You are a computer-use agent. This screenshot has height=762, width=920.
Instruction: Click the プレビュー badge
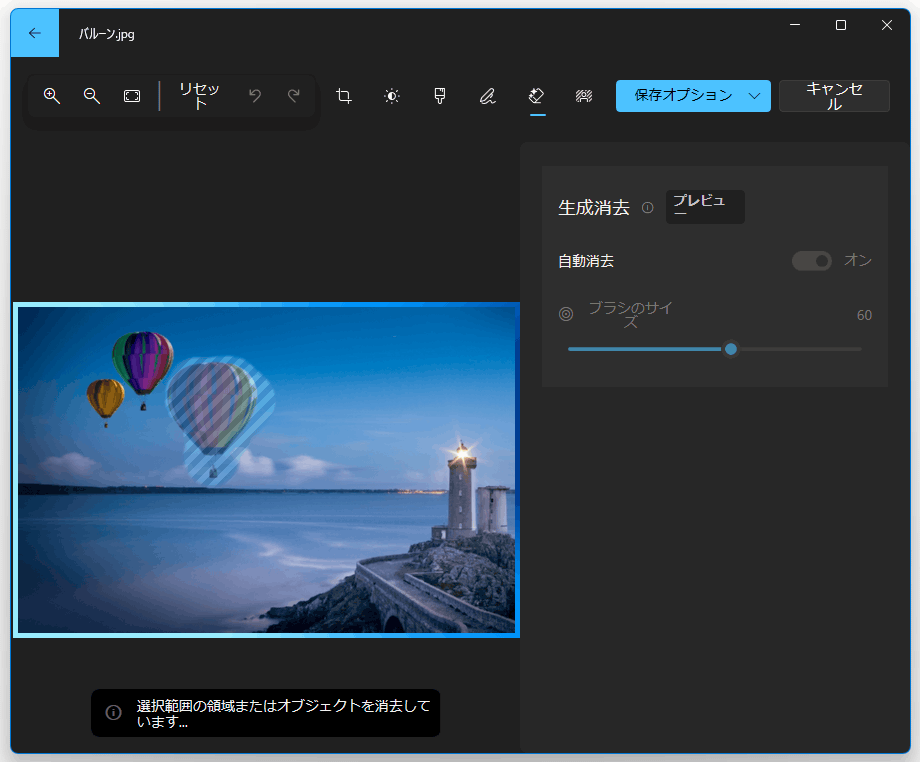coord(705,206)
